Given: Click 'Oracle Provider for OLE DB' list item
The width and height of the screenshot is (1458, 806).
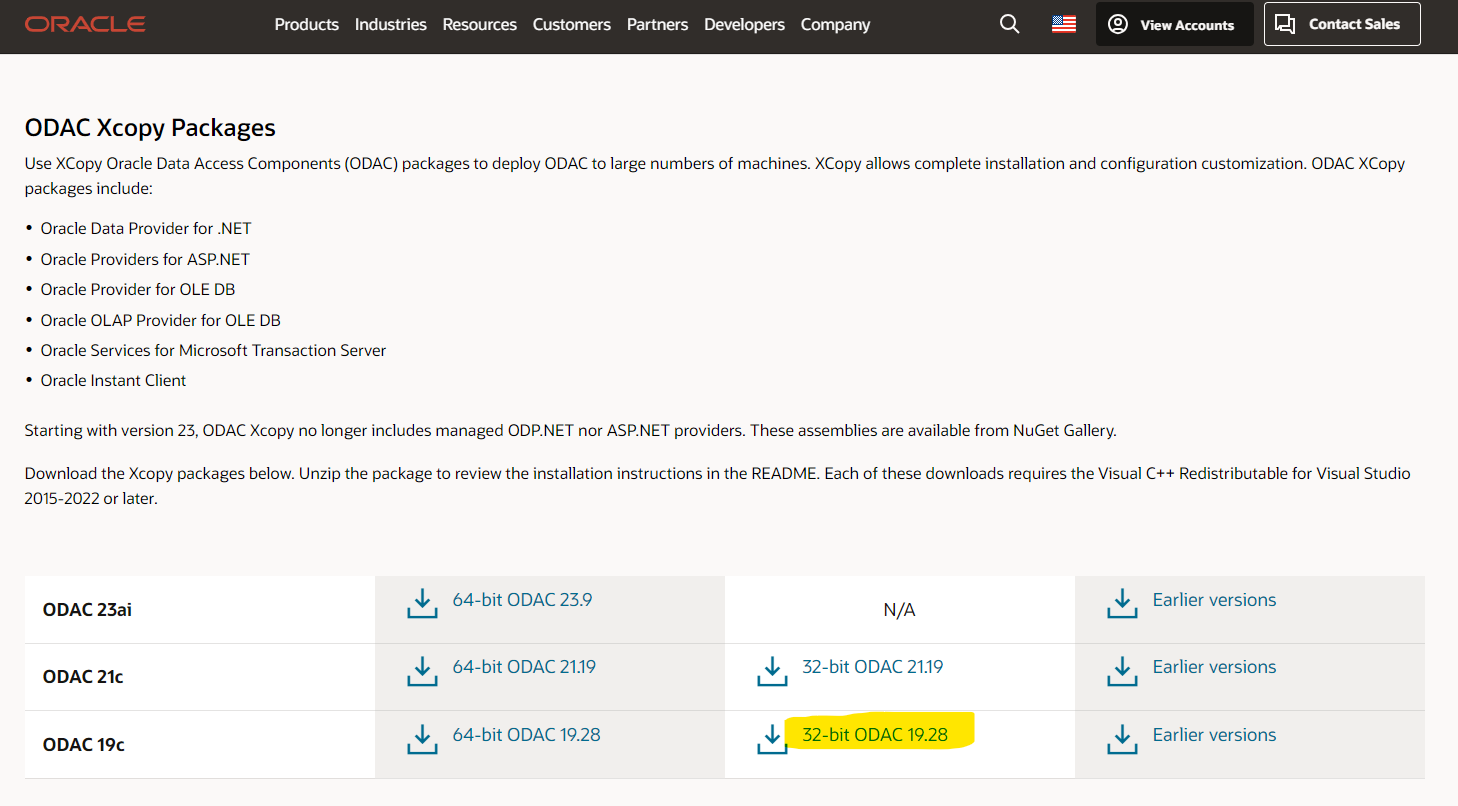Looking at the screenshot, I should 138,289.
